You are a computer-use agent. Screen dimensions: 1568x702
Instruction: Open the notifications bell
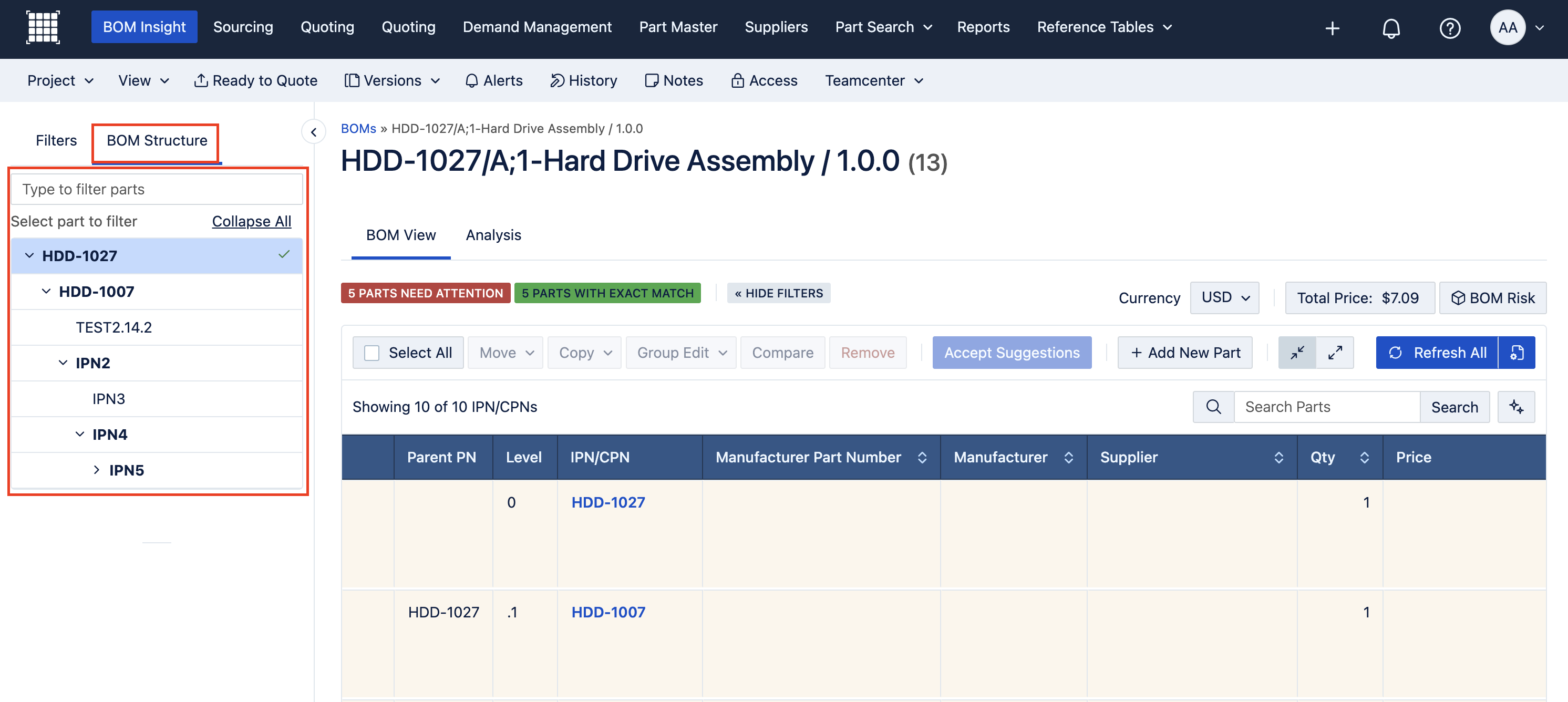(1391, 28)
